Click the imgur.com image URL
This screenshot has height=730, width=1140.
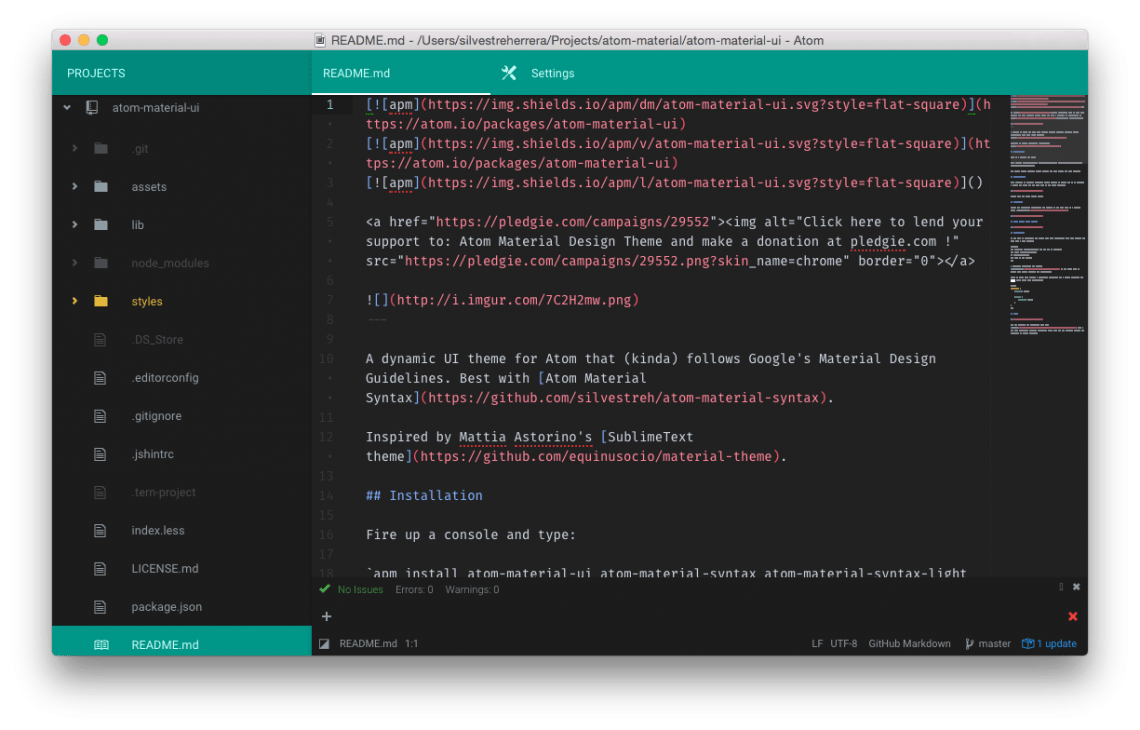point(514,300)
